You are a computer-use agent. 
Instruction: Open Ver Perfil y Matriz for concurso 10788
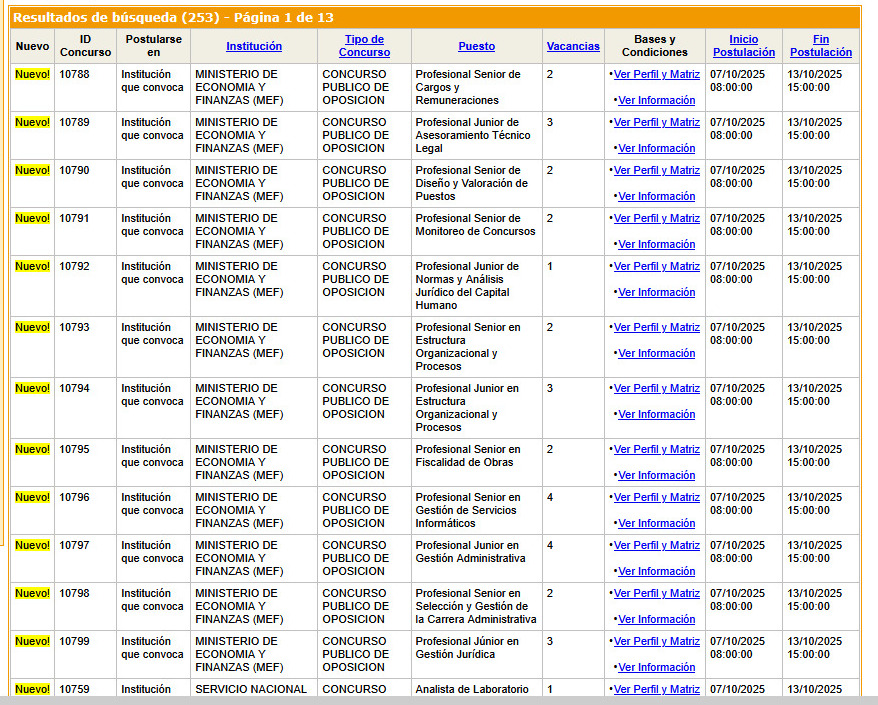tap(656, 74)
